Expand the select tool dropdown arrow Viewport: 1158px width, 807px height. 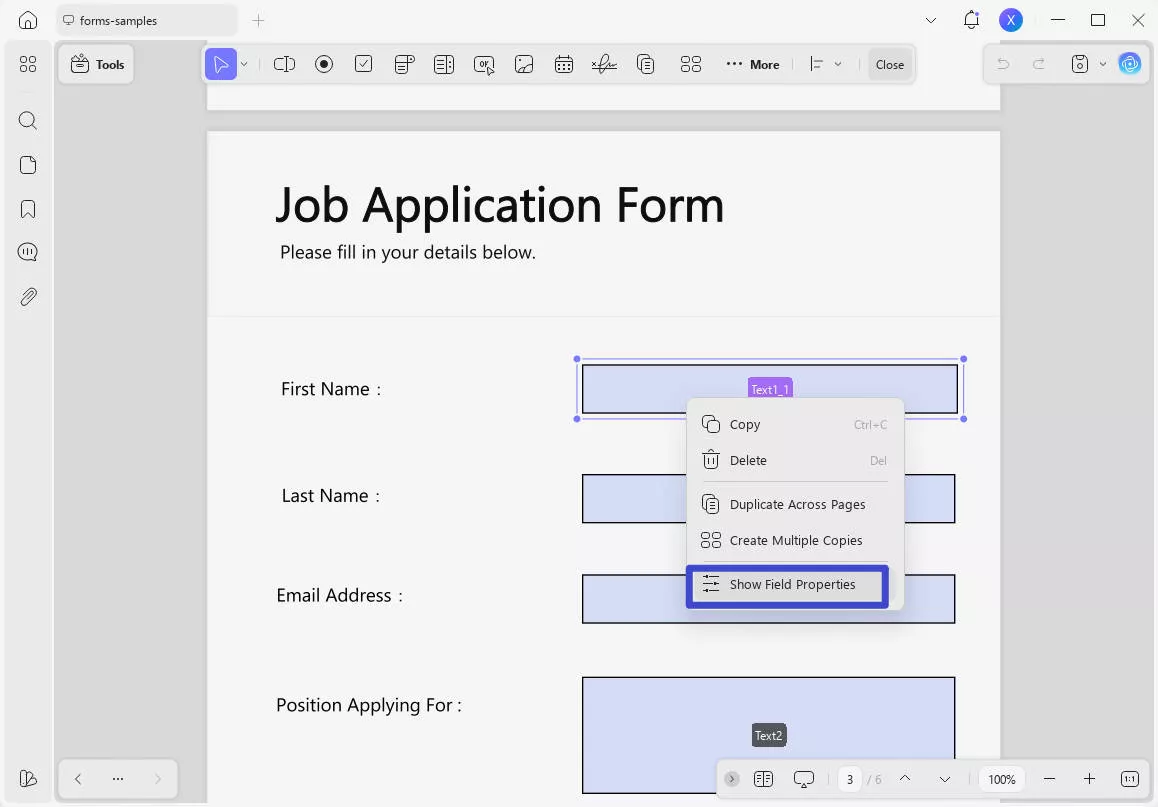pyautogui.click(x=243, y=63)
